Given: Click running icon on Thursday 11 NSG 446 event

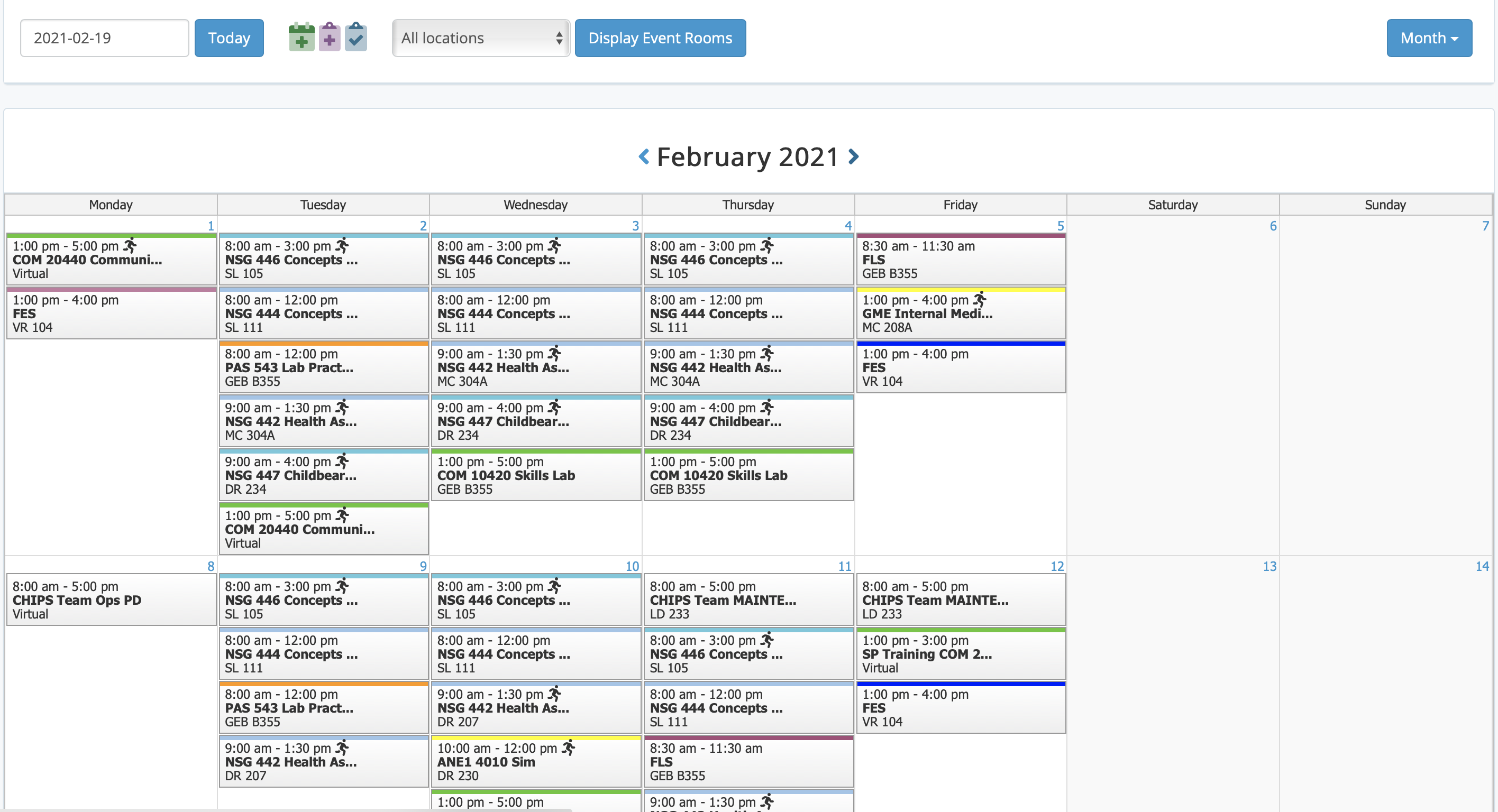Looking at the screenshot, I should pos(767,639).
